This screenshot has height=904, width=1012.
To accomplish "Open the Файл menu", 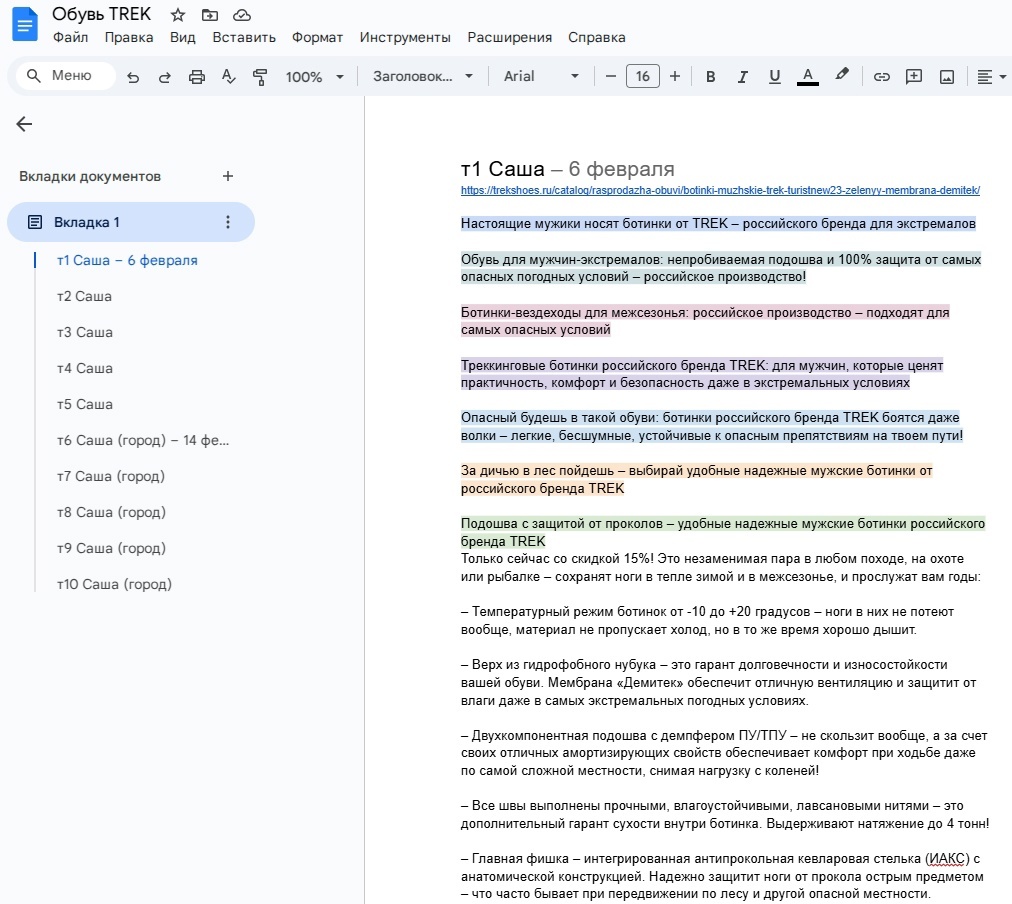I will pyautogui.click(x=70, y=37).
